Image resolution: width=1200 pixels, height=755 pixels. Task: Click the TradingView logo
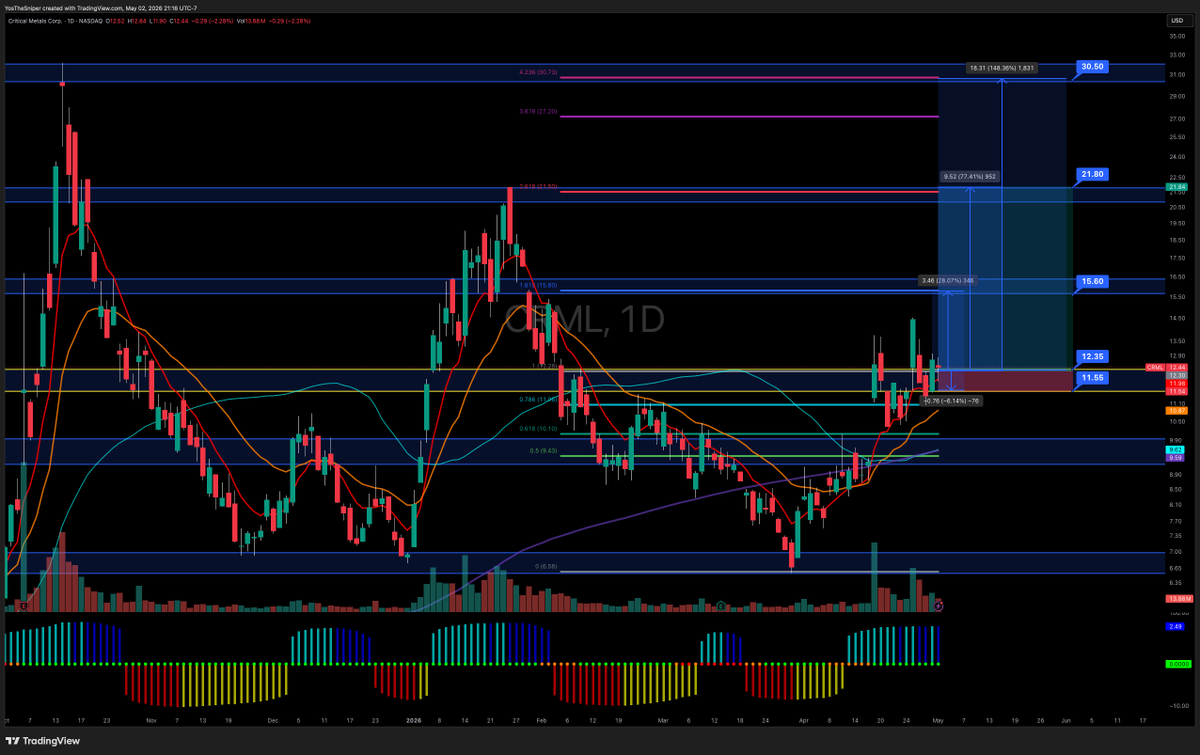click(45, 739)
